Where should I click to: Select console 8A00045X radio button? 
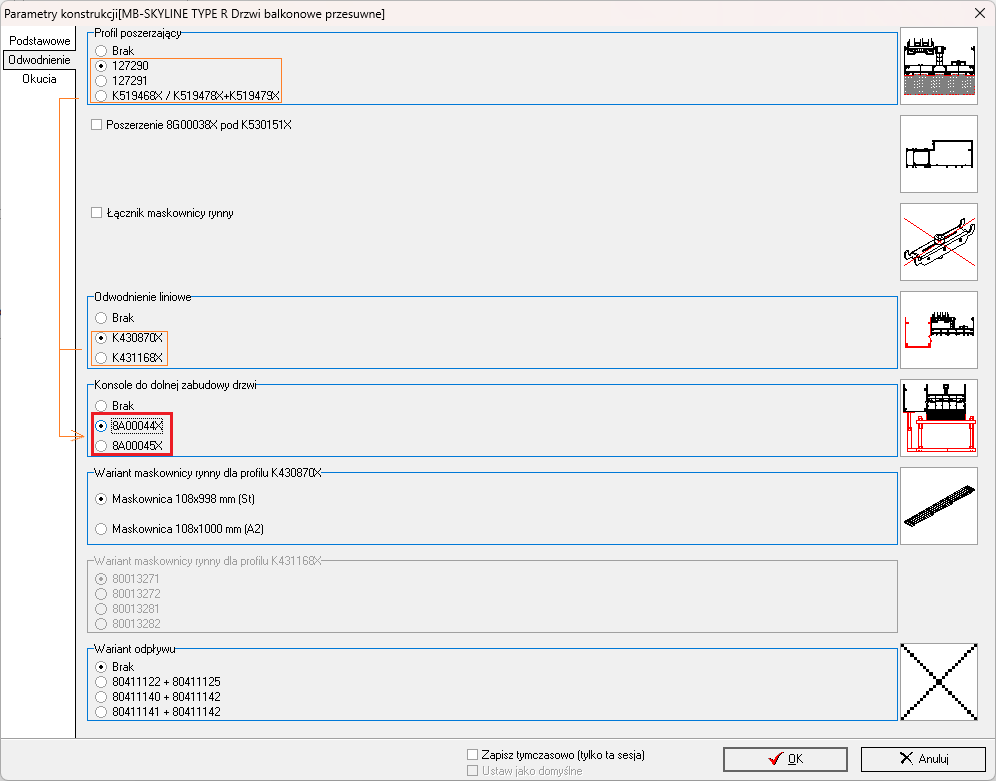point(101,446)
